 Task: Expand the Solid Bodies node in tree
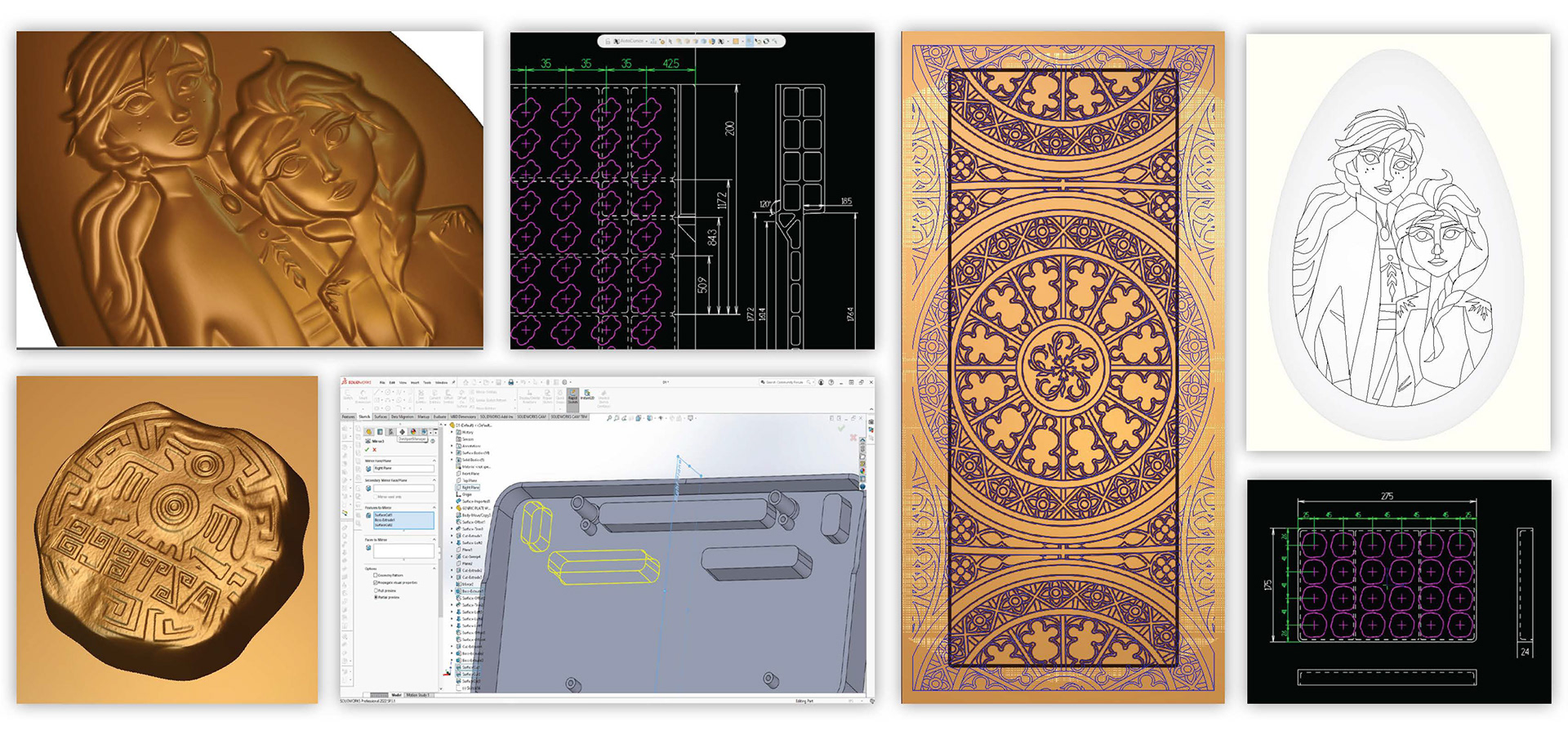[452, 460]
